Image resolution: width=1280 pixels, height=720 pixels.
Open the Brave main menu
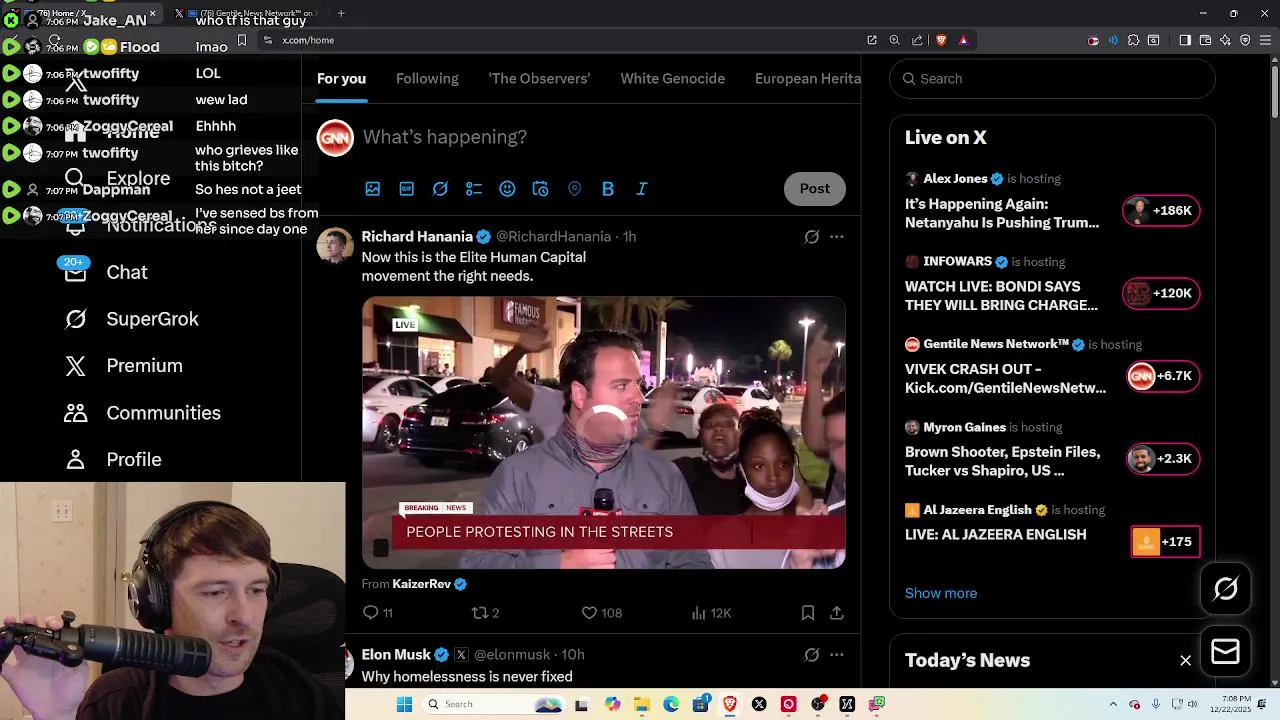pyautogui.click(x=1266, y=40)
